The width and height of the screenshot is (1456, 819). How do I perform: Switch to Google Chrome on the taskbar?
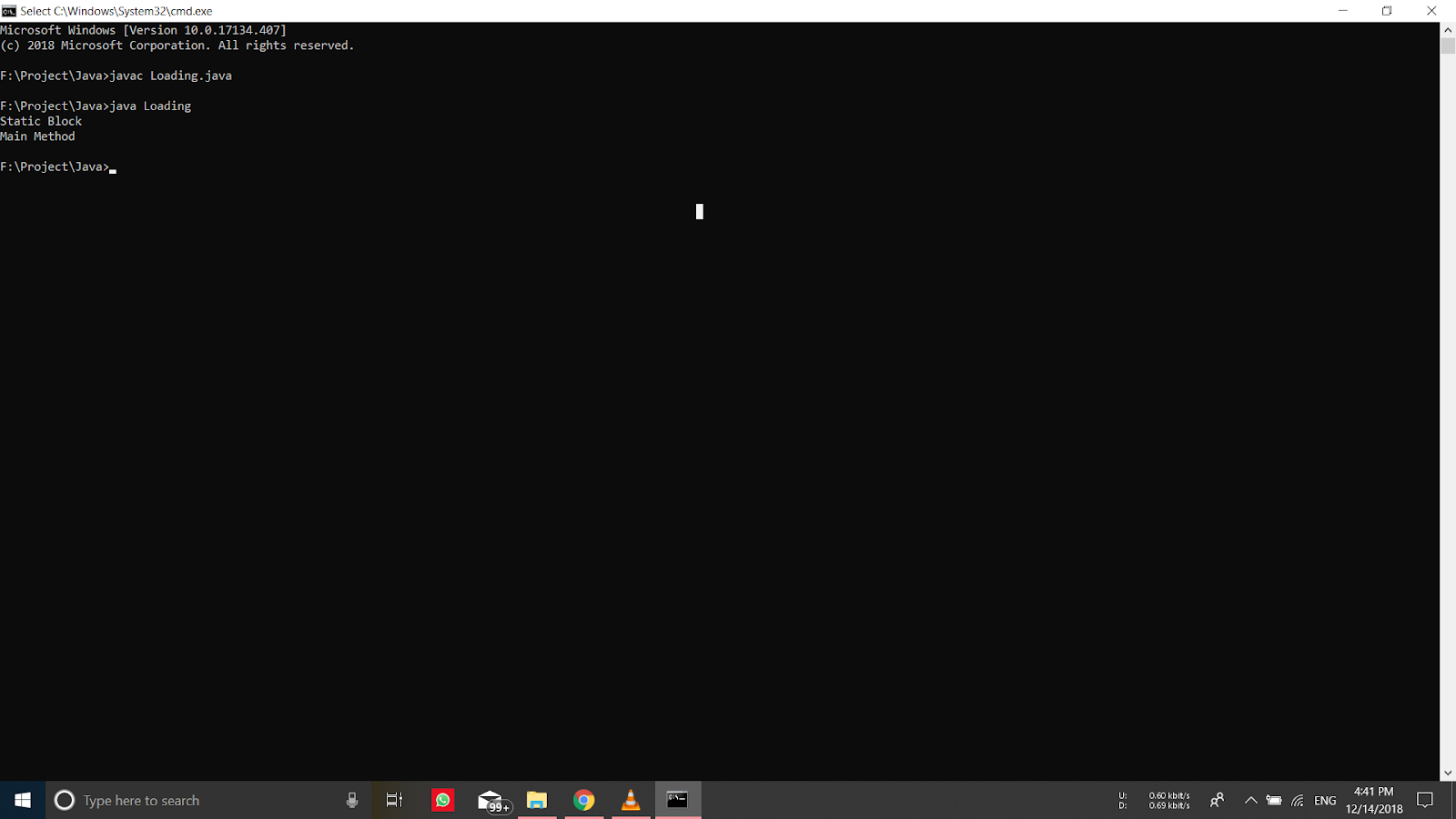tap(584, 800)
